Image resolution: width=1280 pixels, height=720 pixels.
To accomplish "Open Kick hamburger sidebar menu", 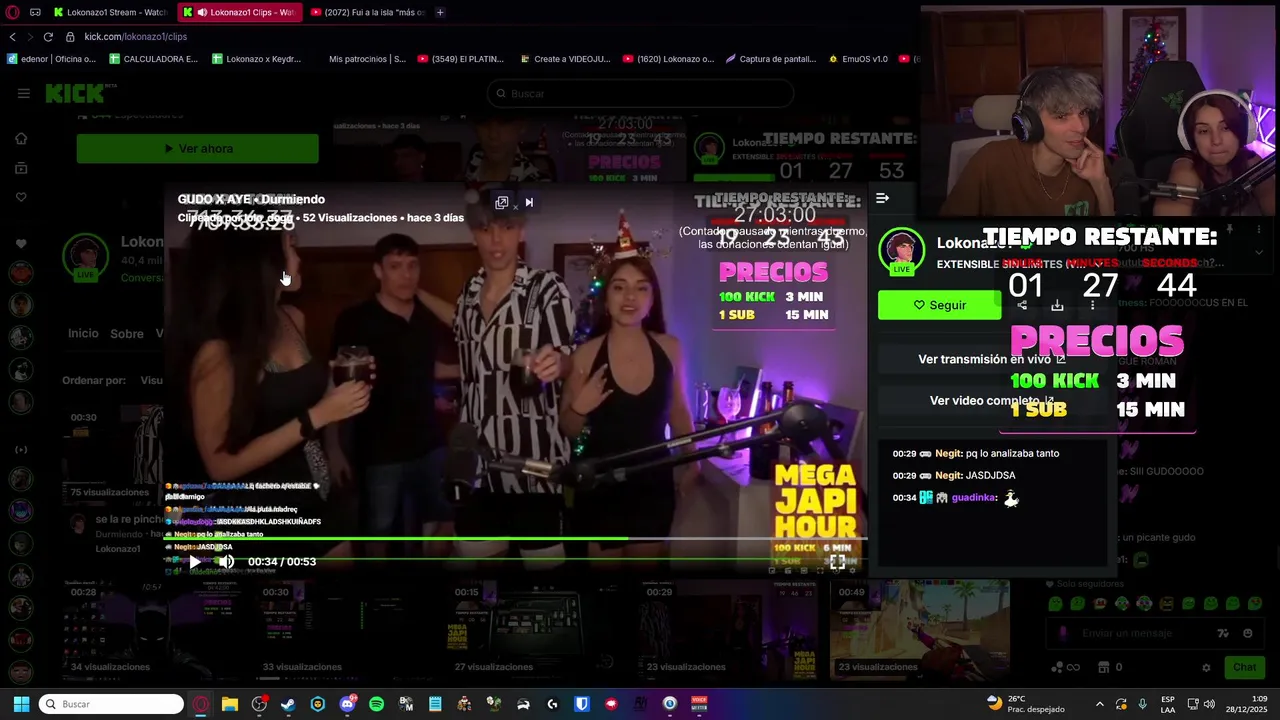I will click(x=23, y=93).
